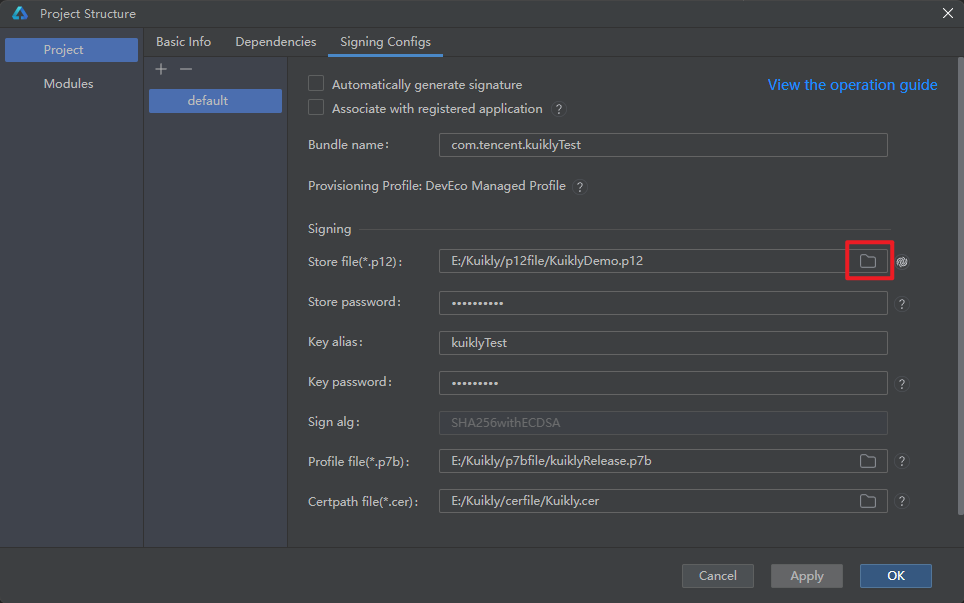964x603 pixels.
Task: Select Project in the left sidebar
Action: point(71,50)
